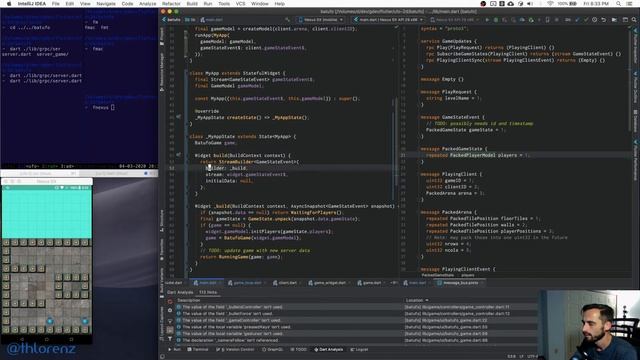The image size is (640, 360).
Task: Click the undo arrow icon in toolbar
Action: click(x=604, y=20)
